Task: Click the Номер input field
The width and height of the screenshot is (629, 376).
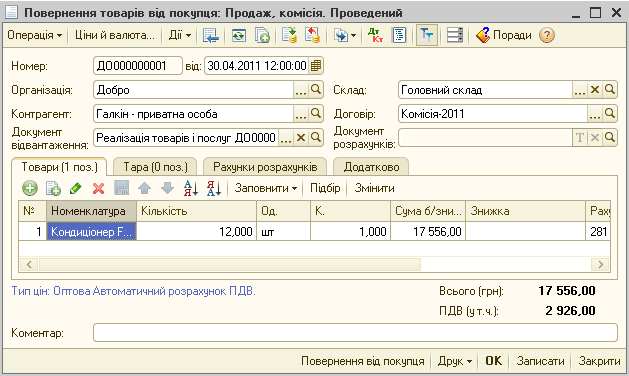Action: [138, 65]
